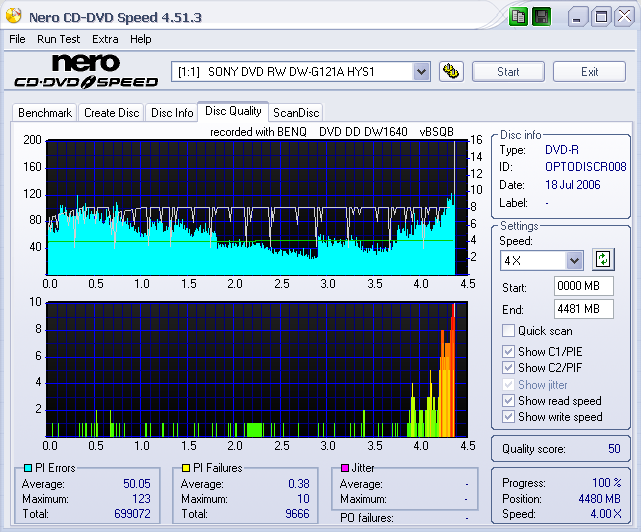Click the End position MB field
The width and height of the screenshot is (641, 532).
[583, 309]
